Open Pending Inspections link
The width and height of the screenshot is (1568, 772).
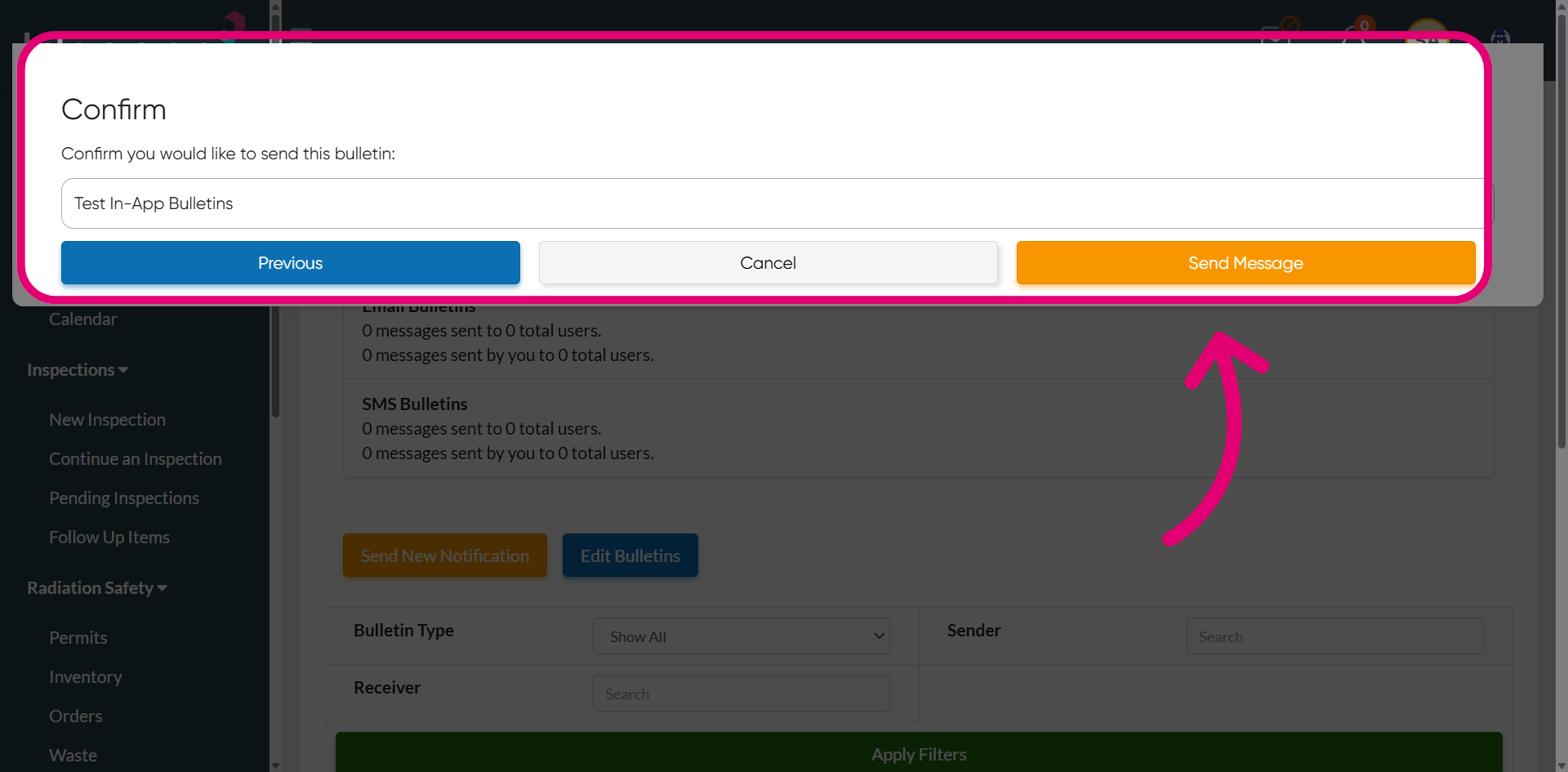[x=123, y=498]
